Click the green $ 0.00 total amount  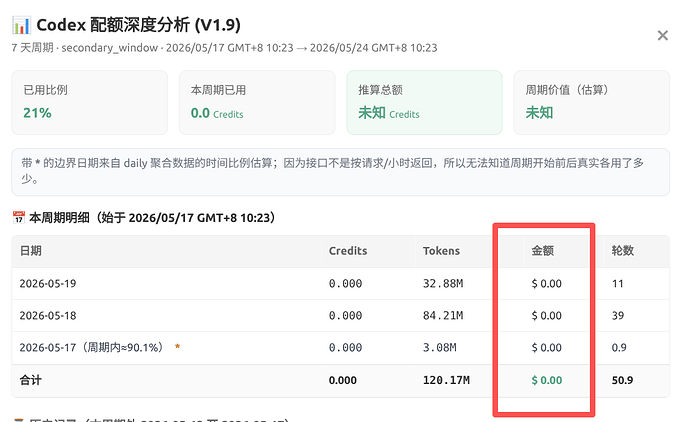(547, 380)
